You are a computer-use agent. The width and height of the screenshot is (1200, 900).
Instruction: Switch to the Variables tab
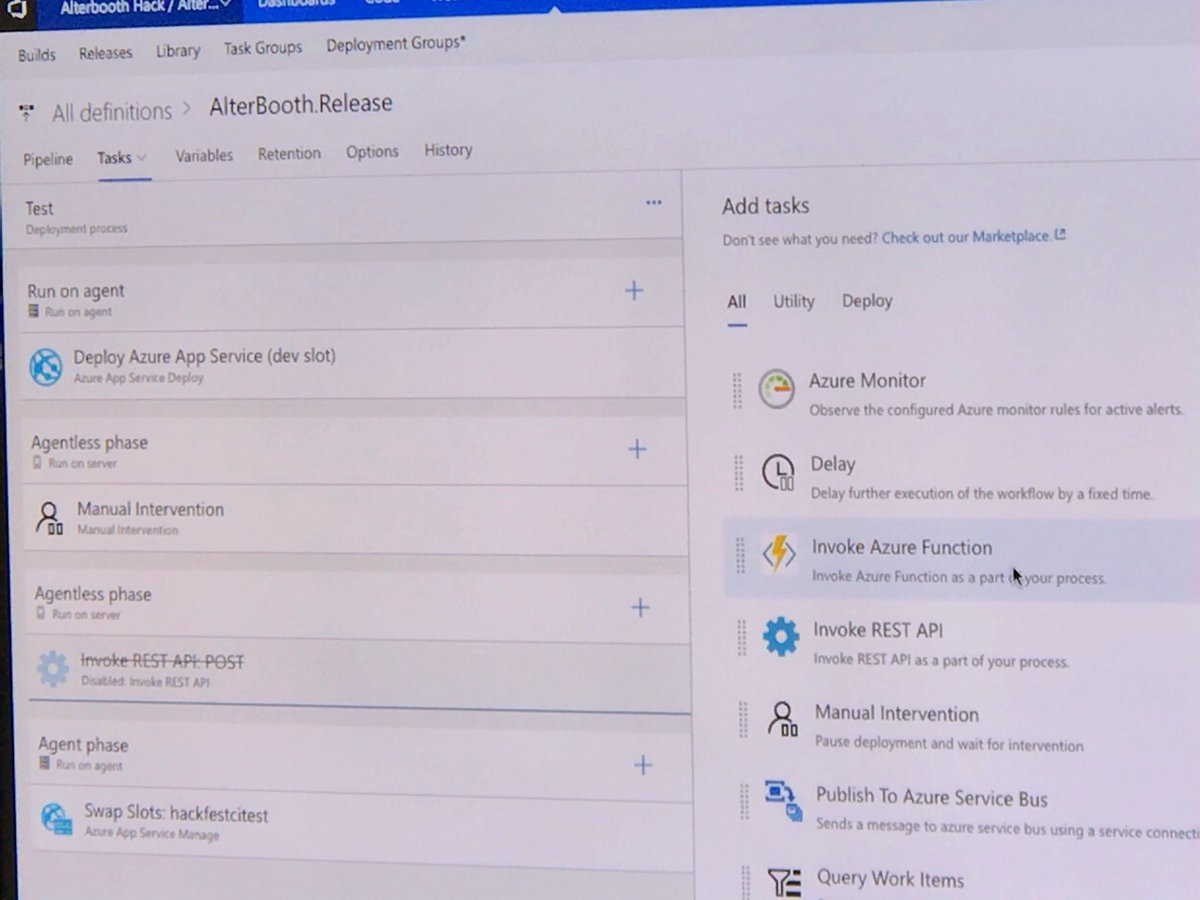click(x=204, y=155)
